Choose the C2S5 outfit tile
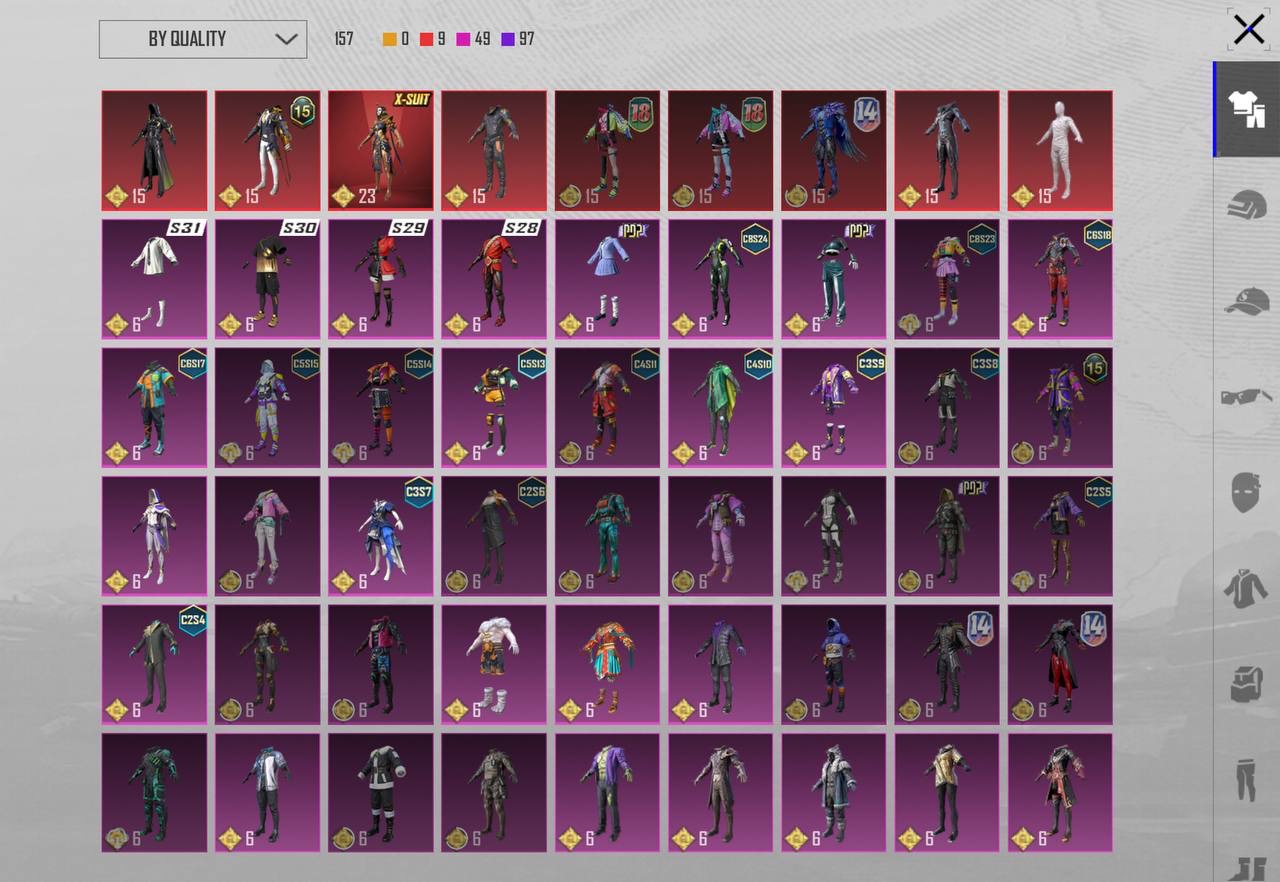This screenshot has width=1280, height=882. pos(1060,536)
